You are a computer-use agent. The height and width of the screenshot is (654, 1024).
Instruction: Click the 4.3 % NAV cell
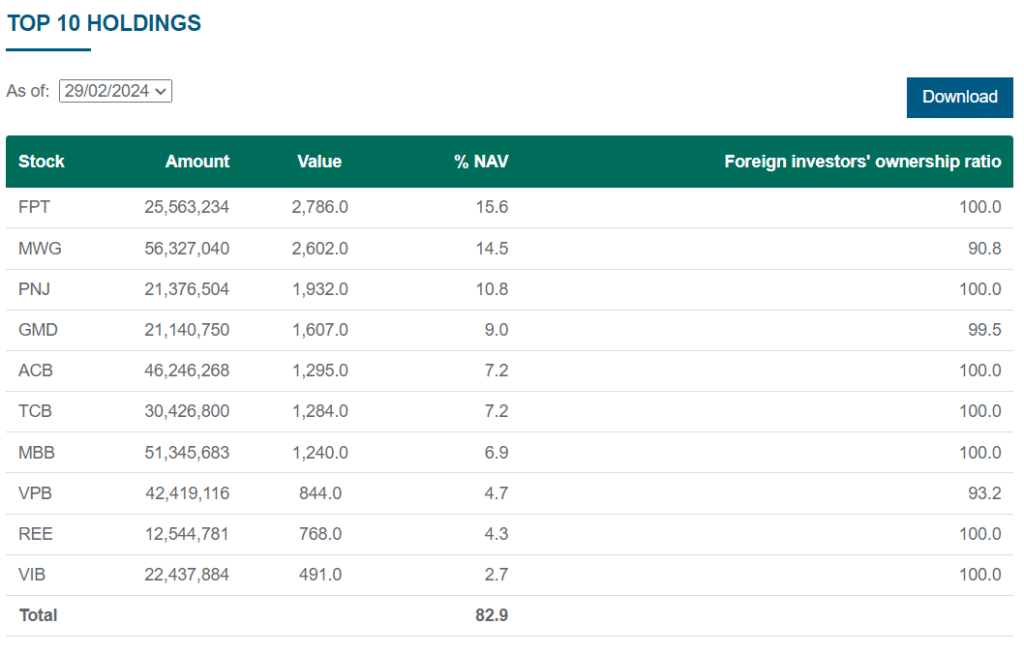(496, 534)
